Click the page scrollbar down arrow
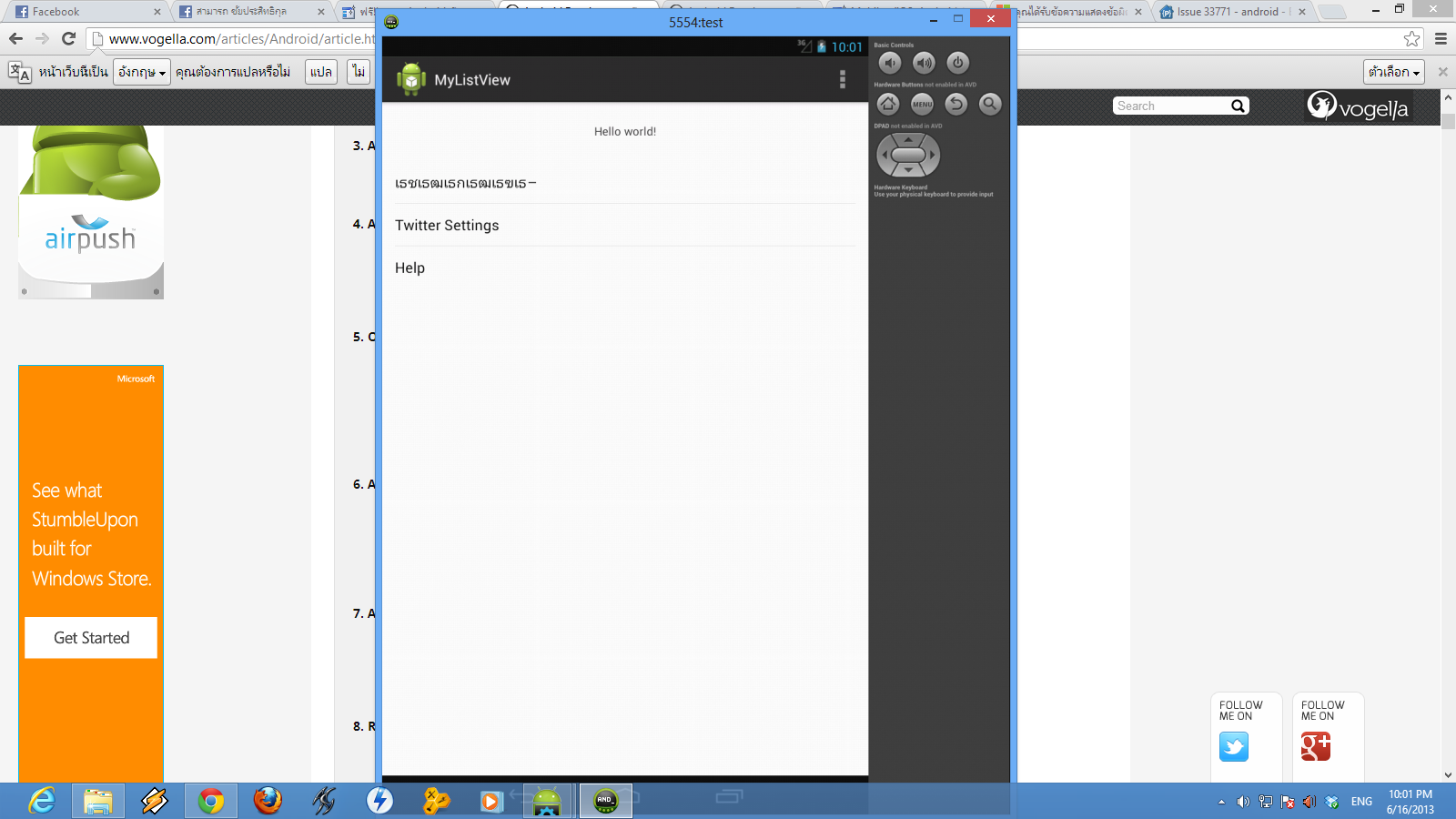Screen dimensions: 1456x819 [1448, 776]
